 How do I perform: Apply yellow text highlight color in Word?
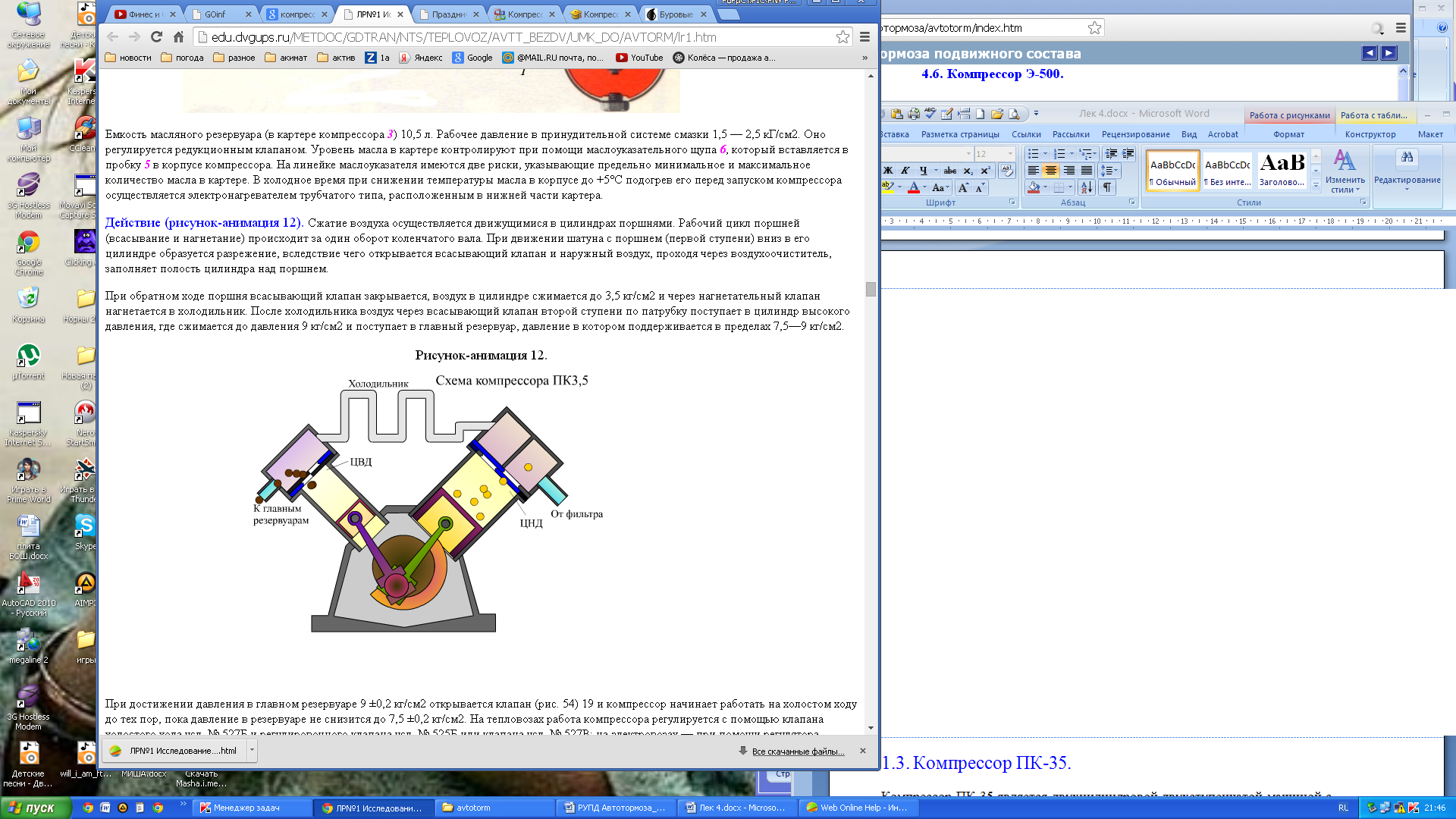coord(888,187)
